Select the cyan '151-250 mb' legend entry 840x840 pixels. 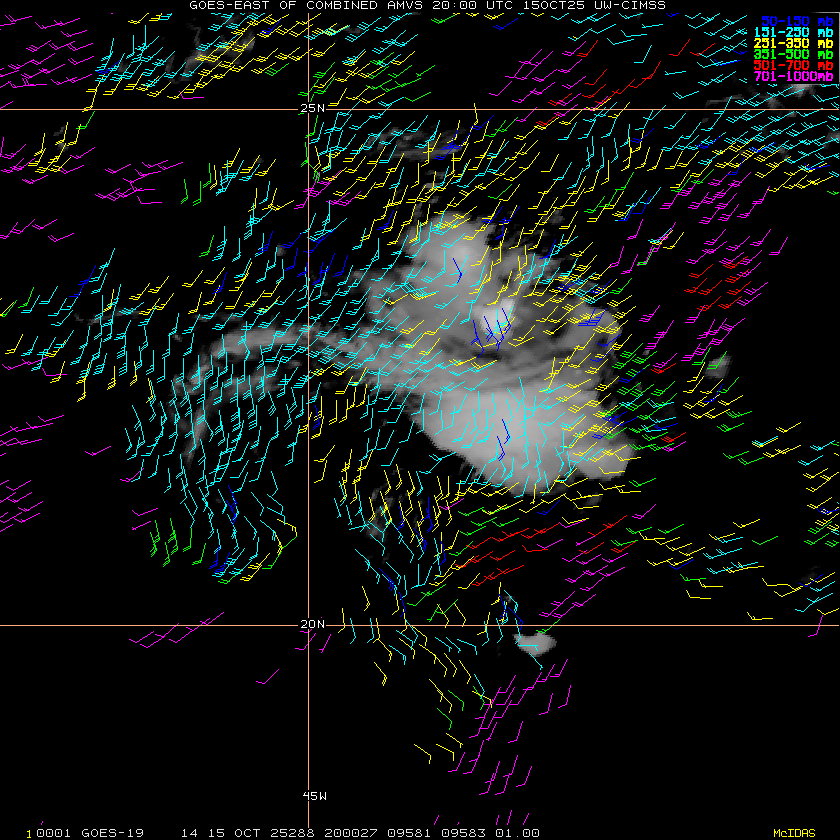tap(793, 32)
